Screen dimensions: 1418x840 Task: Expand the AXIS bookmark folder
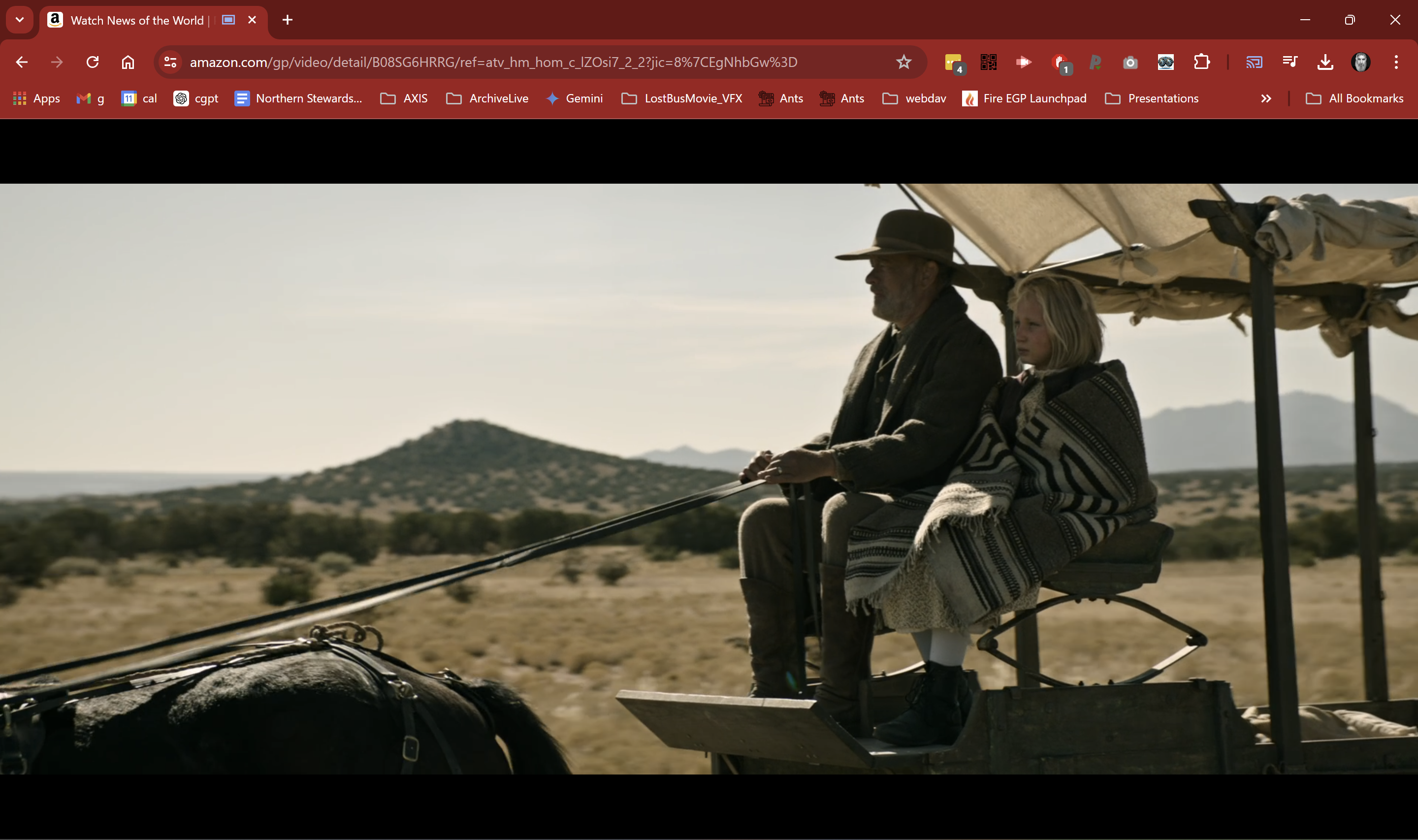404,98
